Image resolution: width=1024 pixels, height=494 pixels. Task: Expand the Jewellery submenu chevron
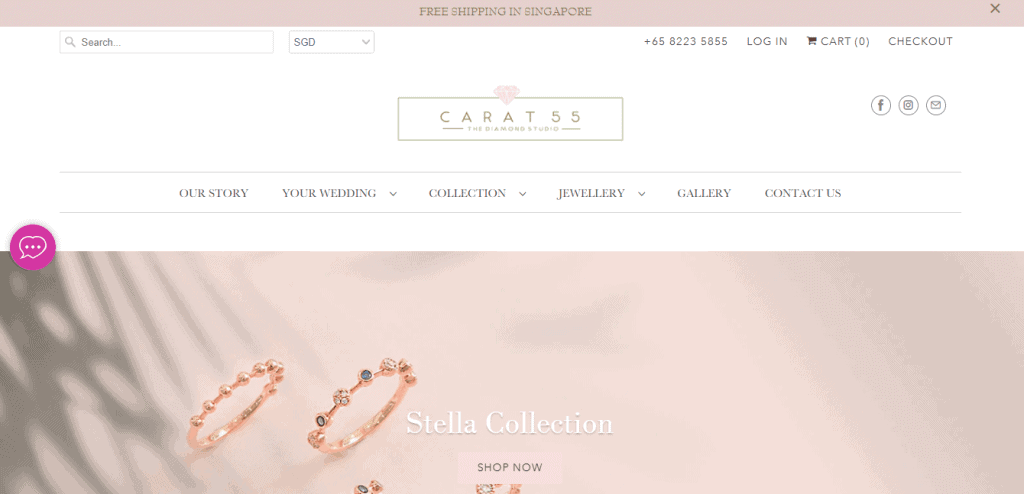(641, 194)
